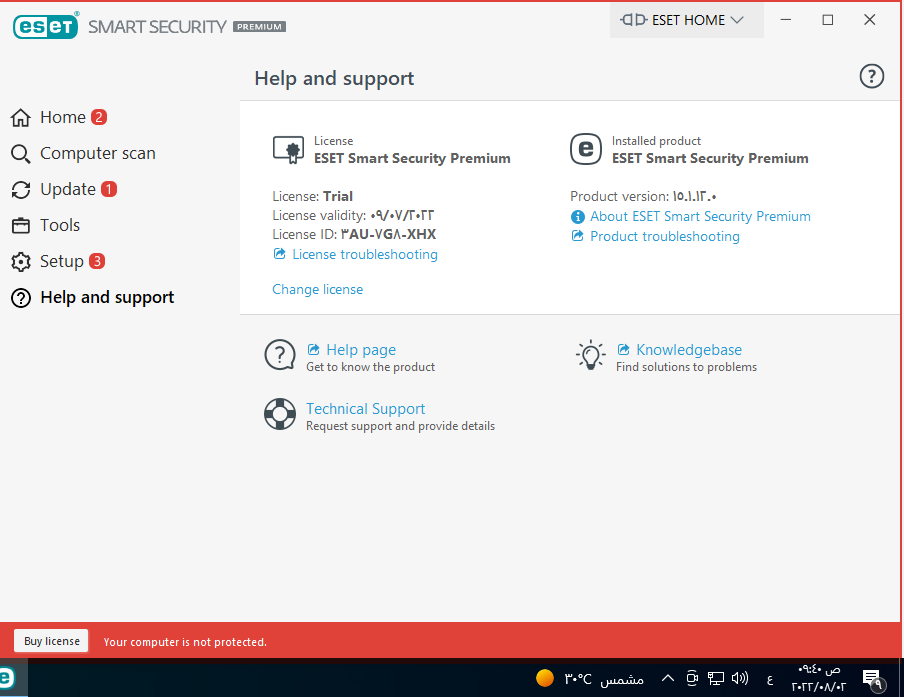Image resolution: width=904 pixels, height=697 pixels.
Task: Open About ESET Smart Security Premium
Action: [700, 216]
